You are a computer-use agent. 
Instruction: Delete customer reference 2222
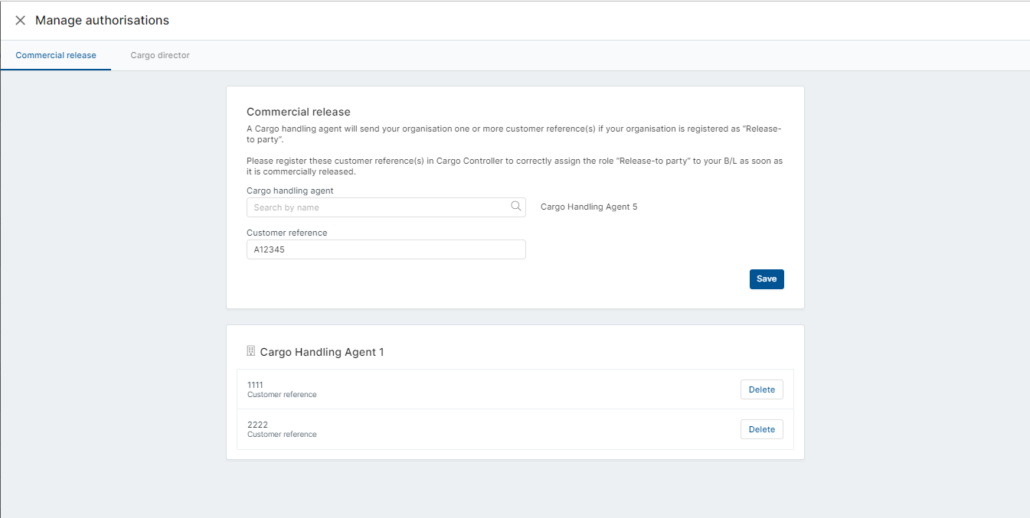[x=762, y=429]
